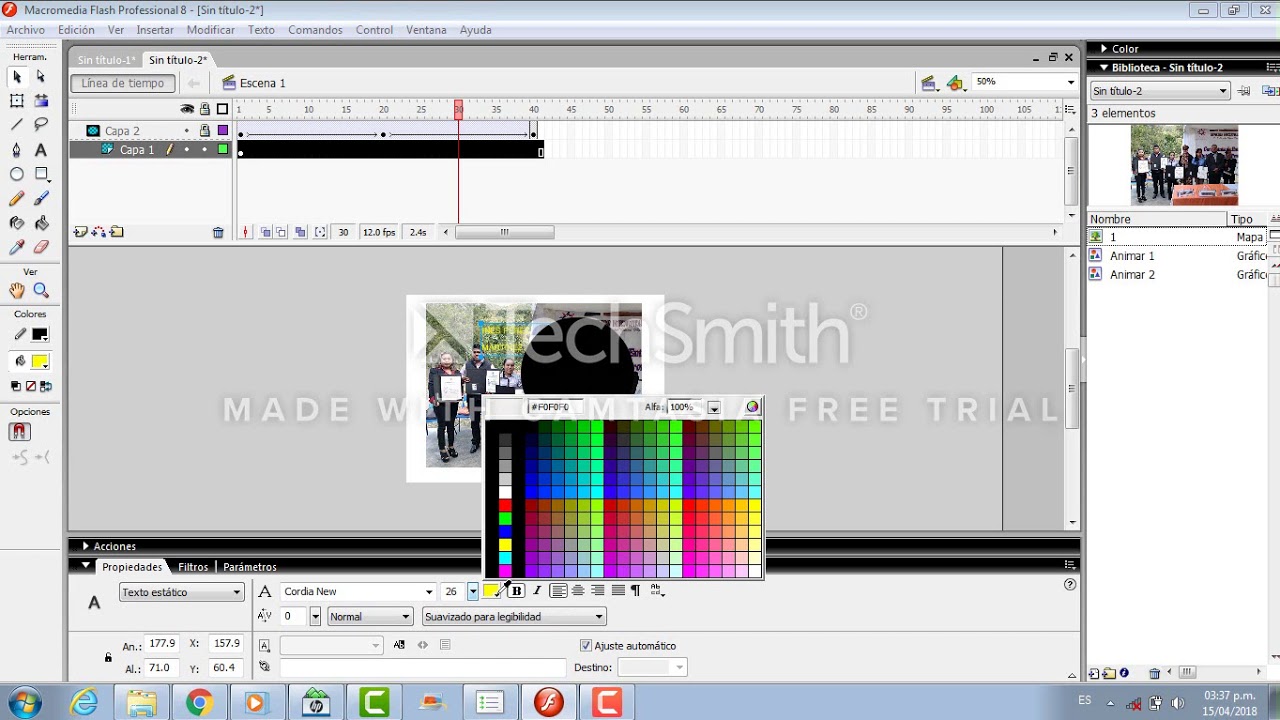
Task: Toggle the Ajuste automático checkbox
Action: point(586,646)
